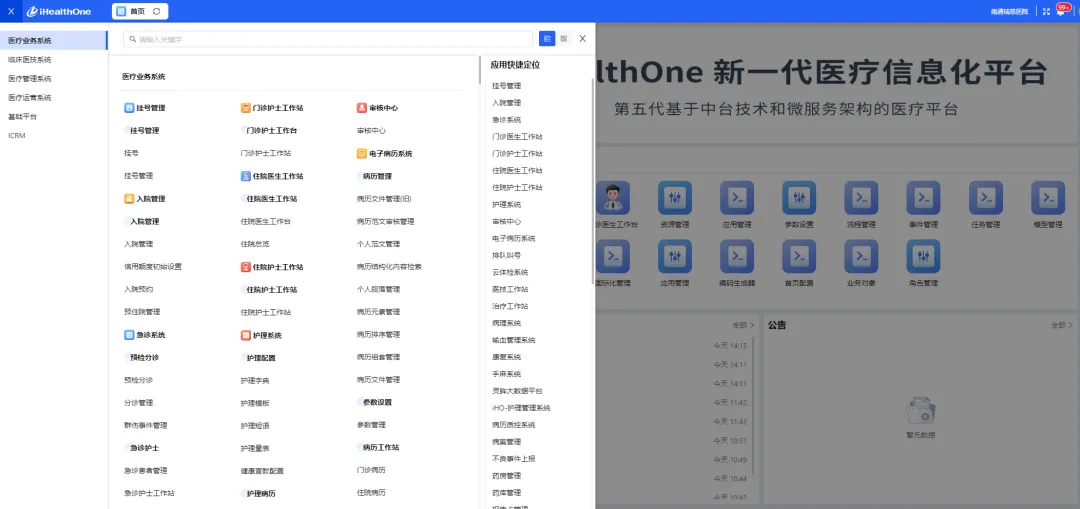Click the 电子病历系统 yellow category icon
This screenshot has height=509, width=1080.
click(362, 154)
